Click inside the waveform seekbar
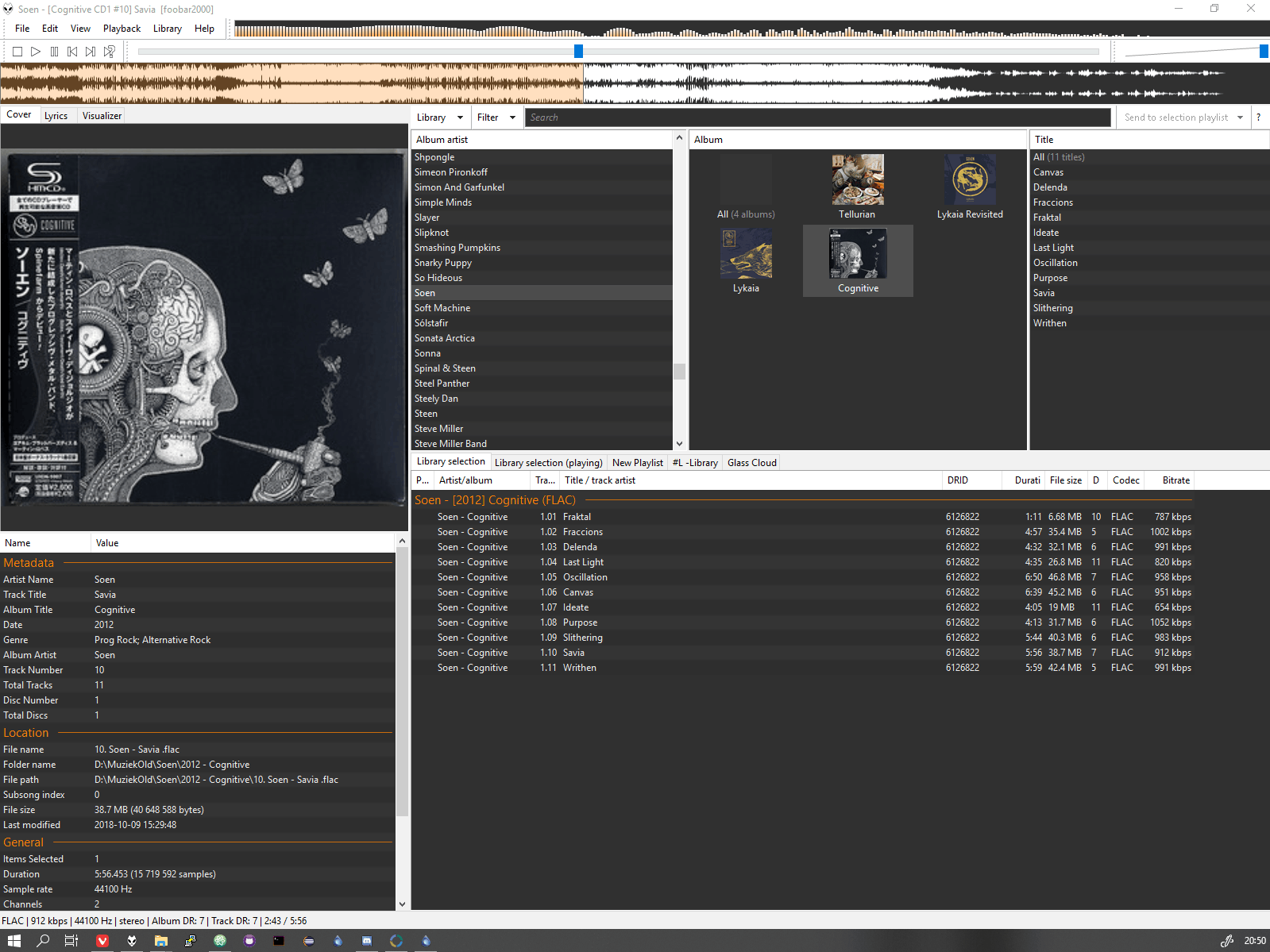 point(635,83)
